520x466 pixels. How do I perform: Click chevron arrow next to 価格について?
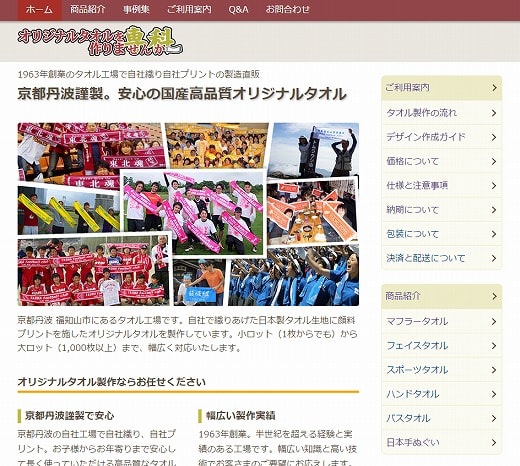(x=494, y=161)
